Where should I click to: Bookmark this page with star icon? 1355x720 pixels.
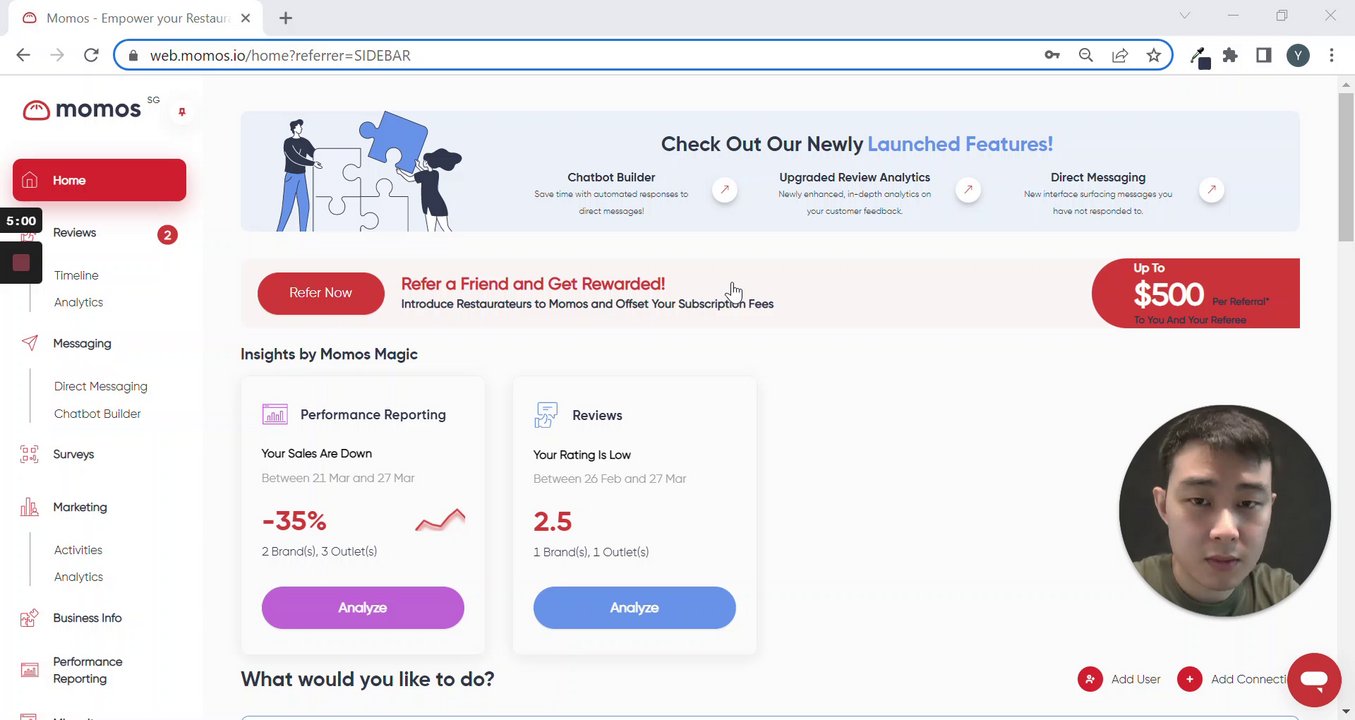1154,55
